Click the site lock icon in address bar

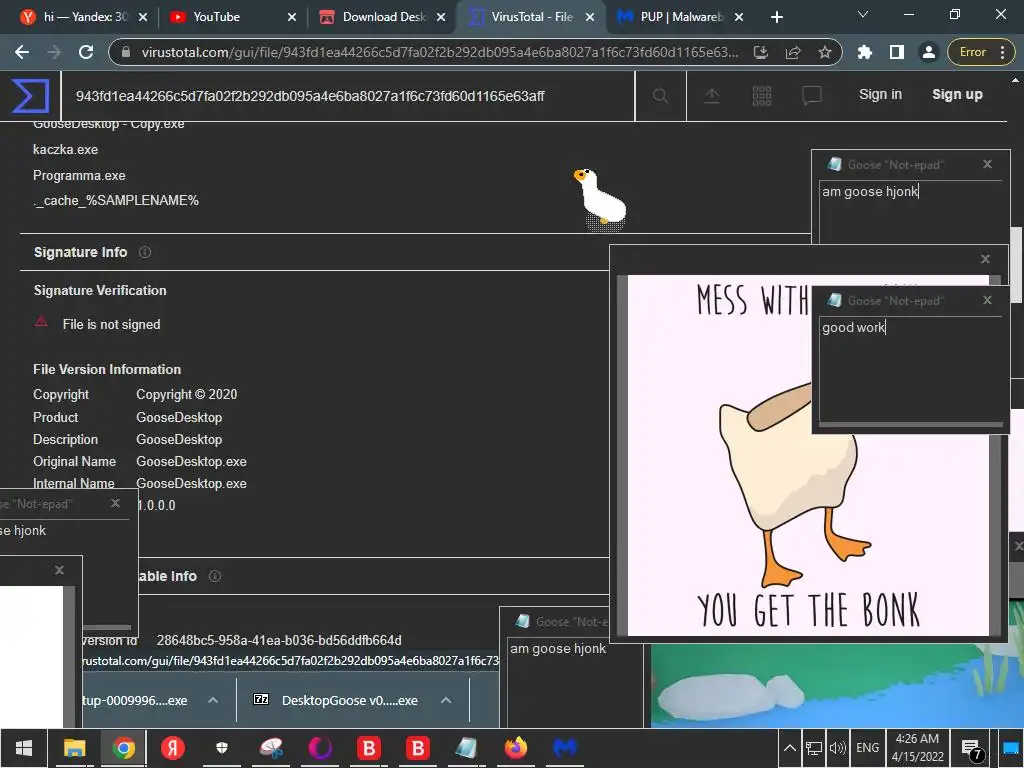[127, 52]
